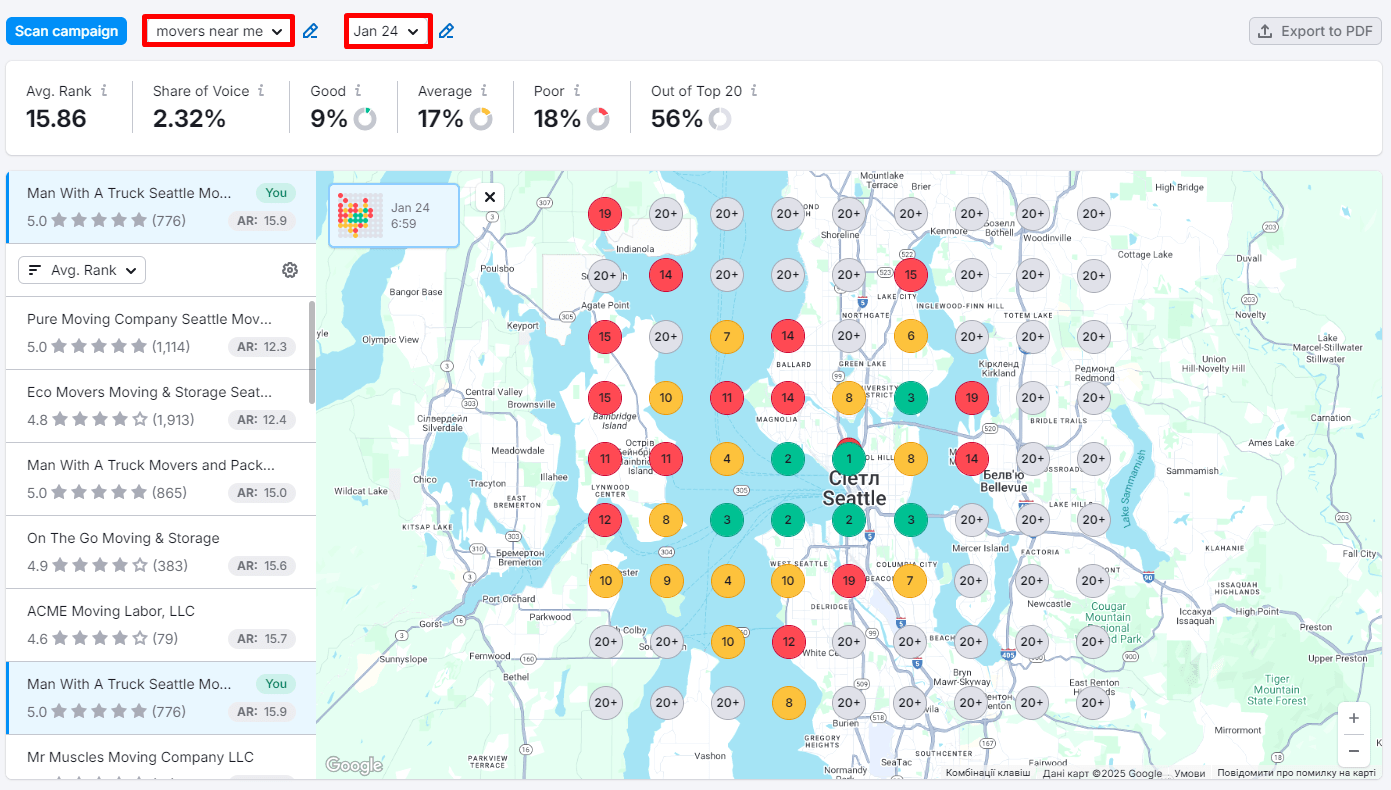Click AR: 12.3 badge for Pure Moving

click(261, 347)
